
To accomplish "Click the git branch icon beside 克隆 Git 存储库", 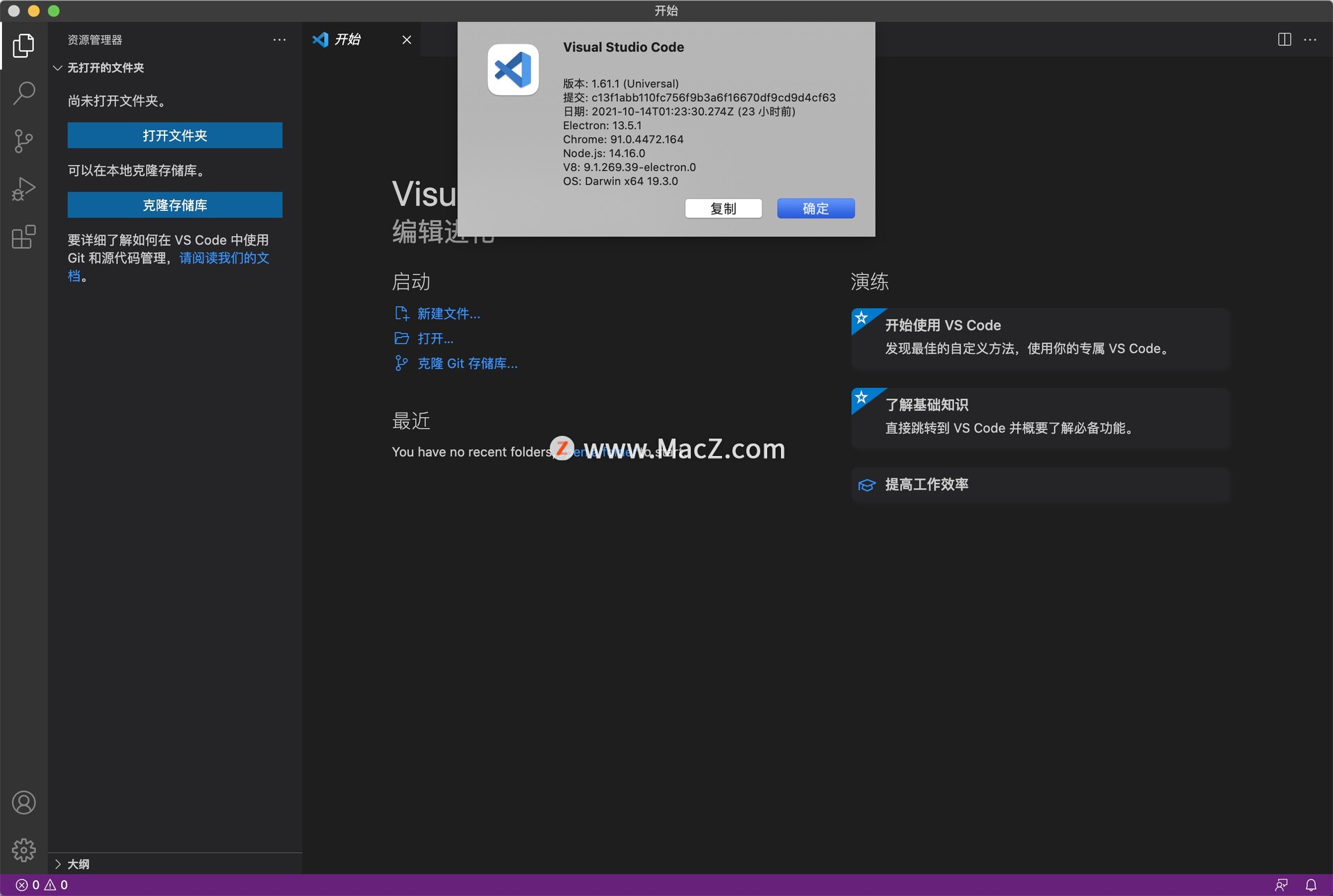I will [x=401, y=363].
